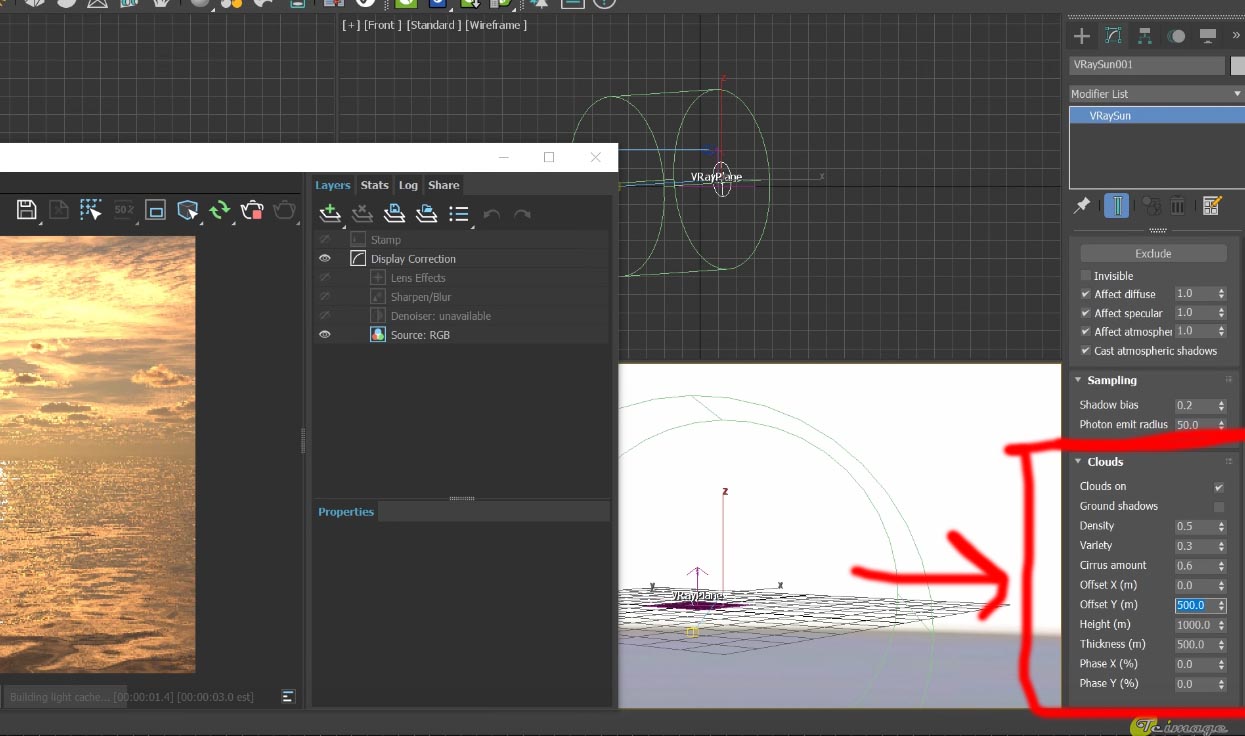Open the layers list options icon
The width and height of the screenshot is (1245, 736).
459,214
